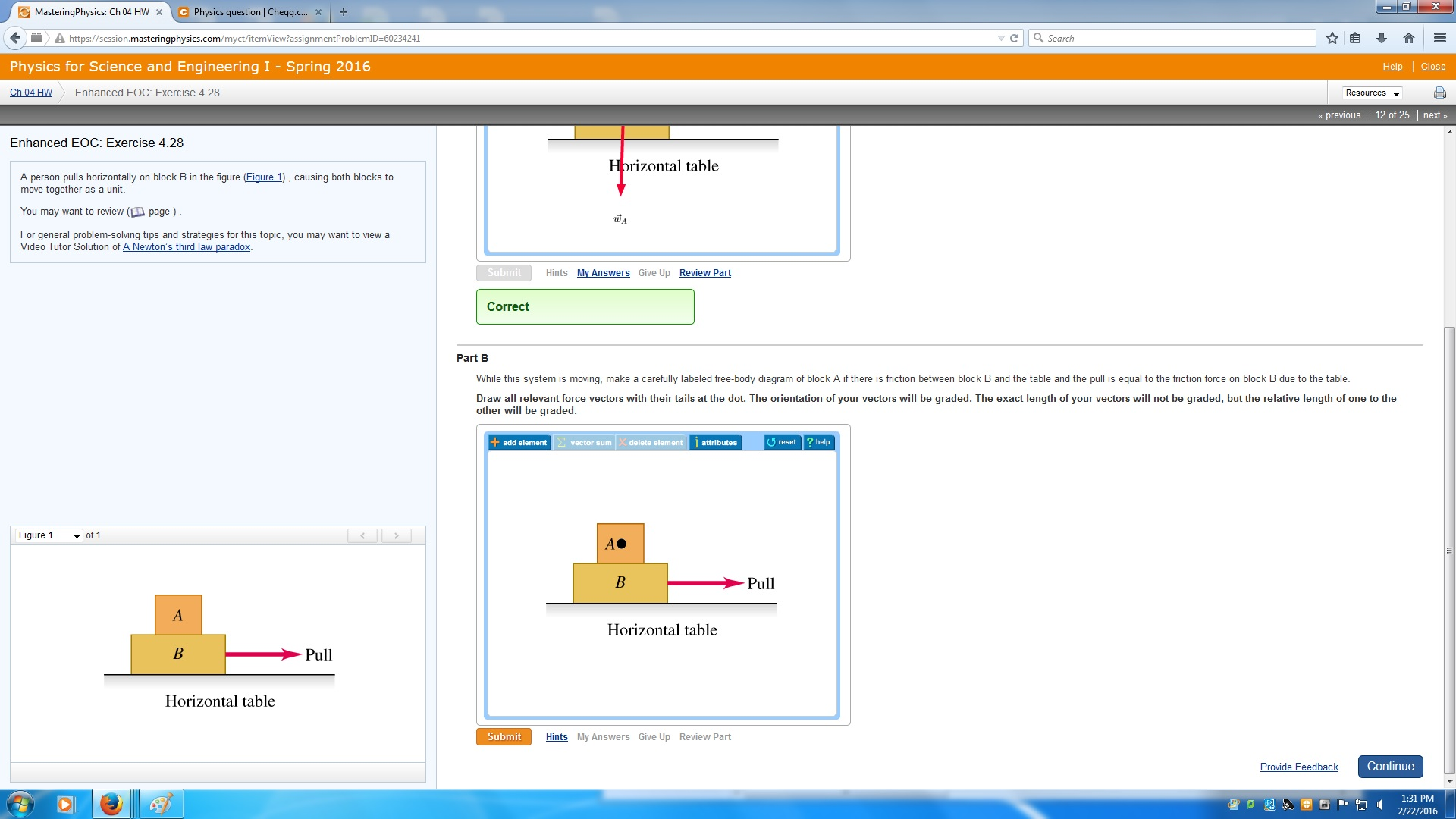Open the A Newton's third law paradox link

[x=186, y=247]
